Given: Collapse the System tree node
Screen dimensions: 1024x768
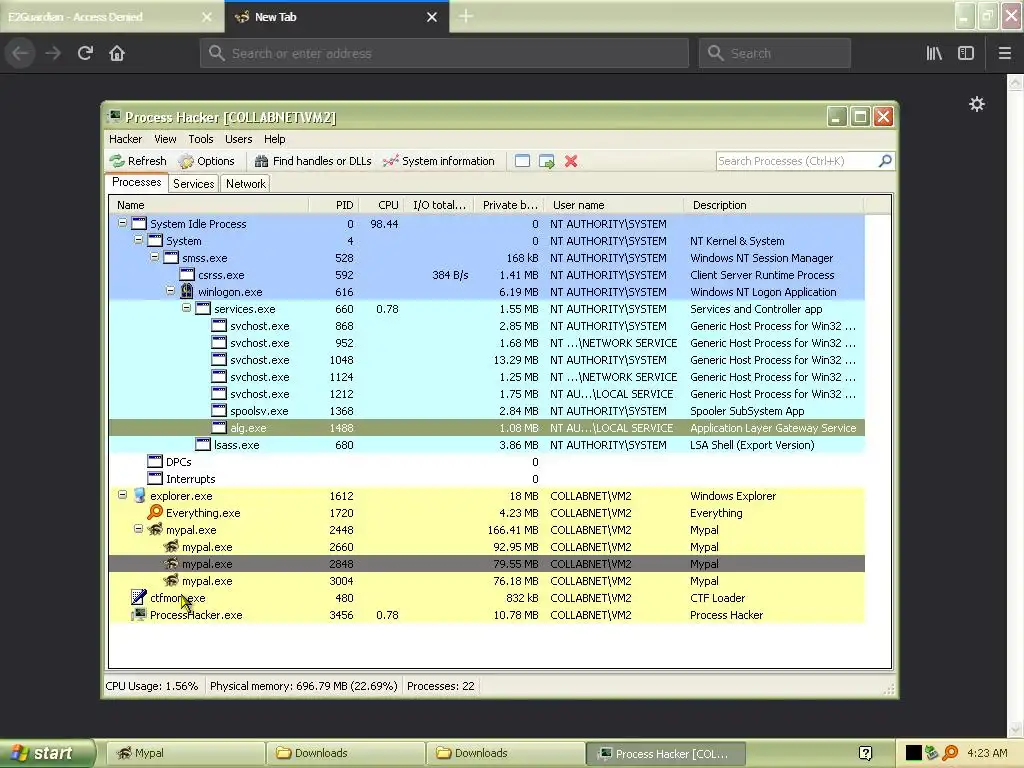Looking at the screenshot, I should 138,240.
